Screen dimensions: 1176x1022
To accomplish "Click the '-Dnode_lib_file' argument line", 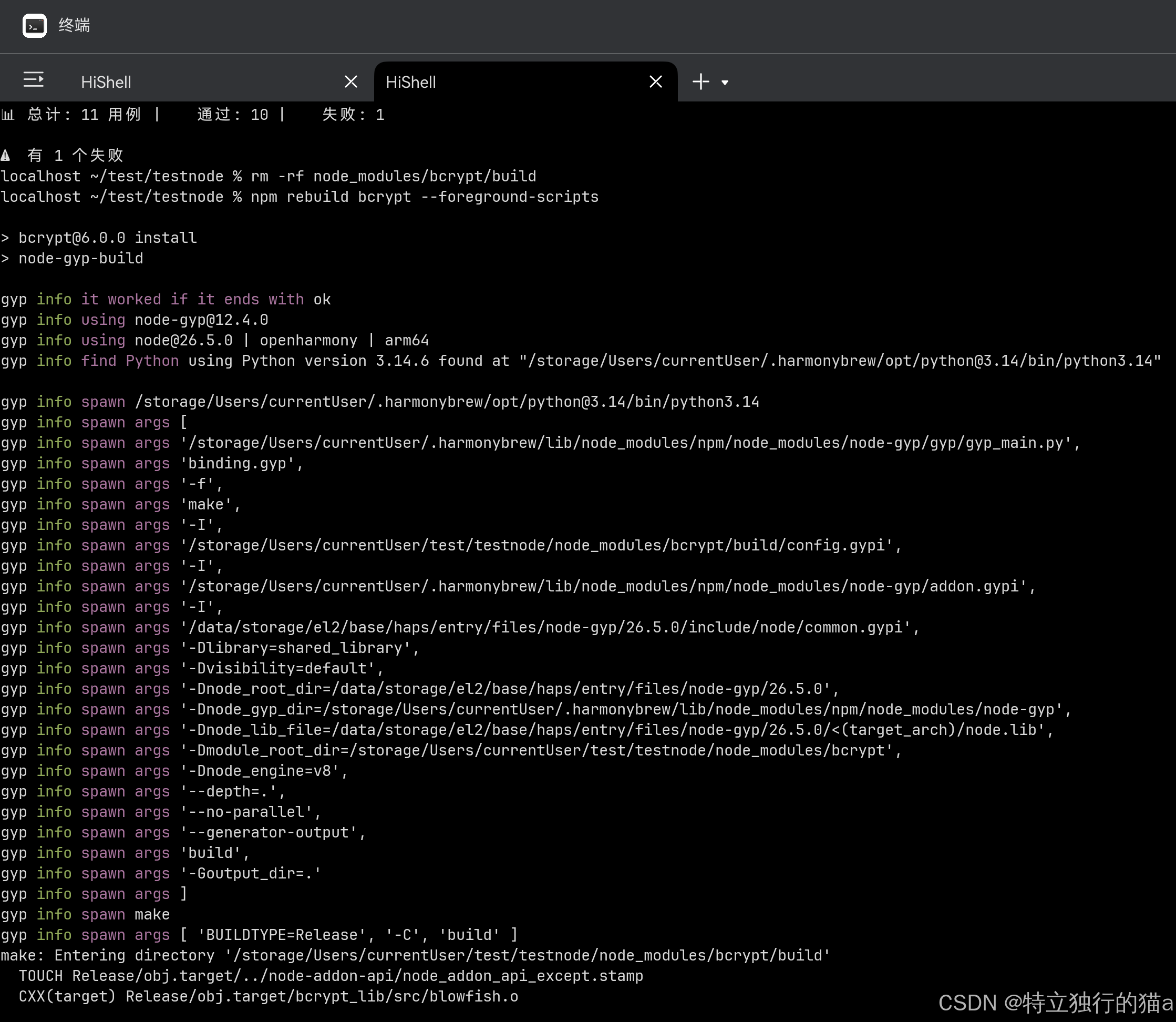I will coord(527,731).
